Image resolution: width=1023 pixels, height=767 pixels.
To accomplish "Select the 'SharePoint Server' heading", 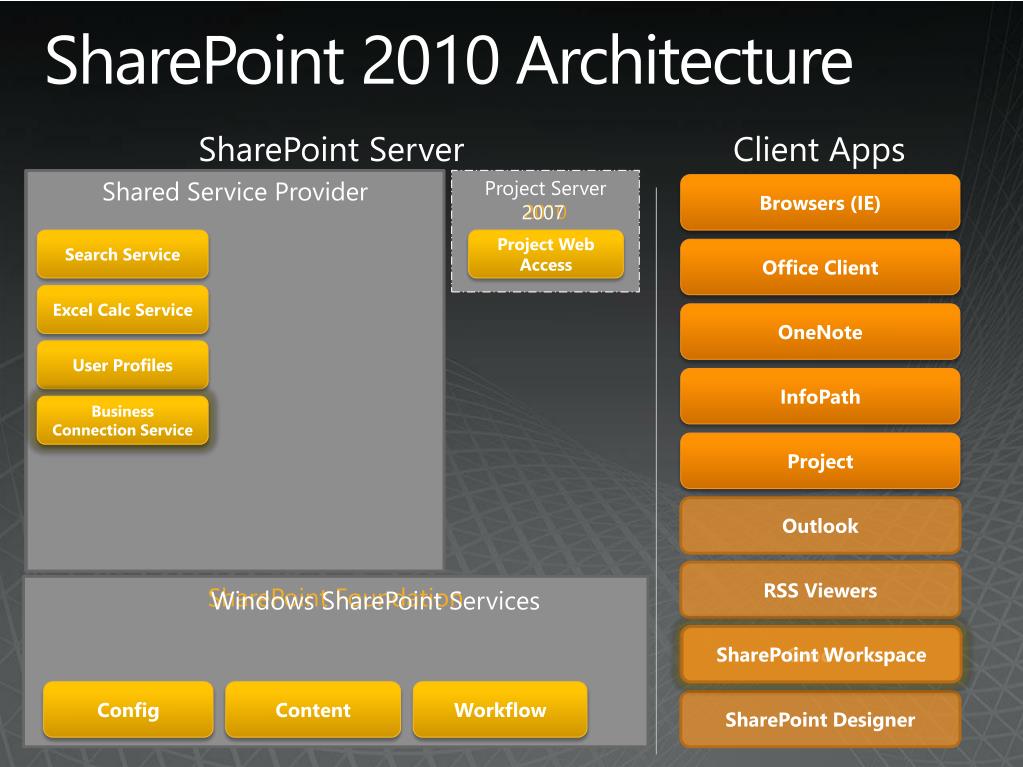I will click(x=331, y=150).
